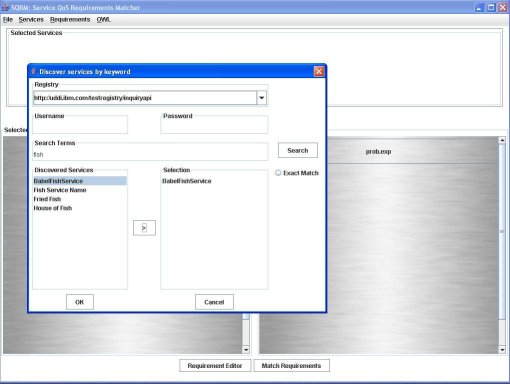This screenshot has height=384, width=510.
Task: Click the prob.exp column header
Action: (378, 151)
